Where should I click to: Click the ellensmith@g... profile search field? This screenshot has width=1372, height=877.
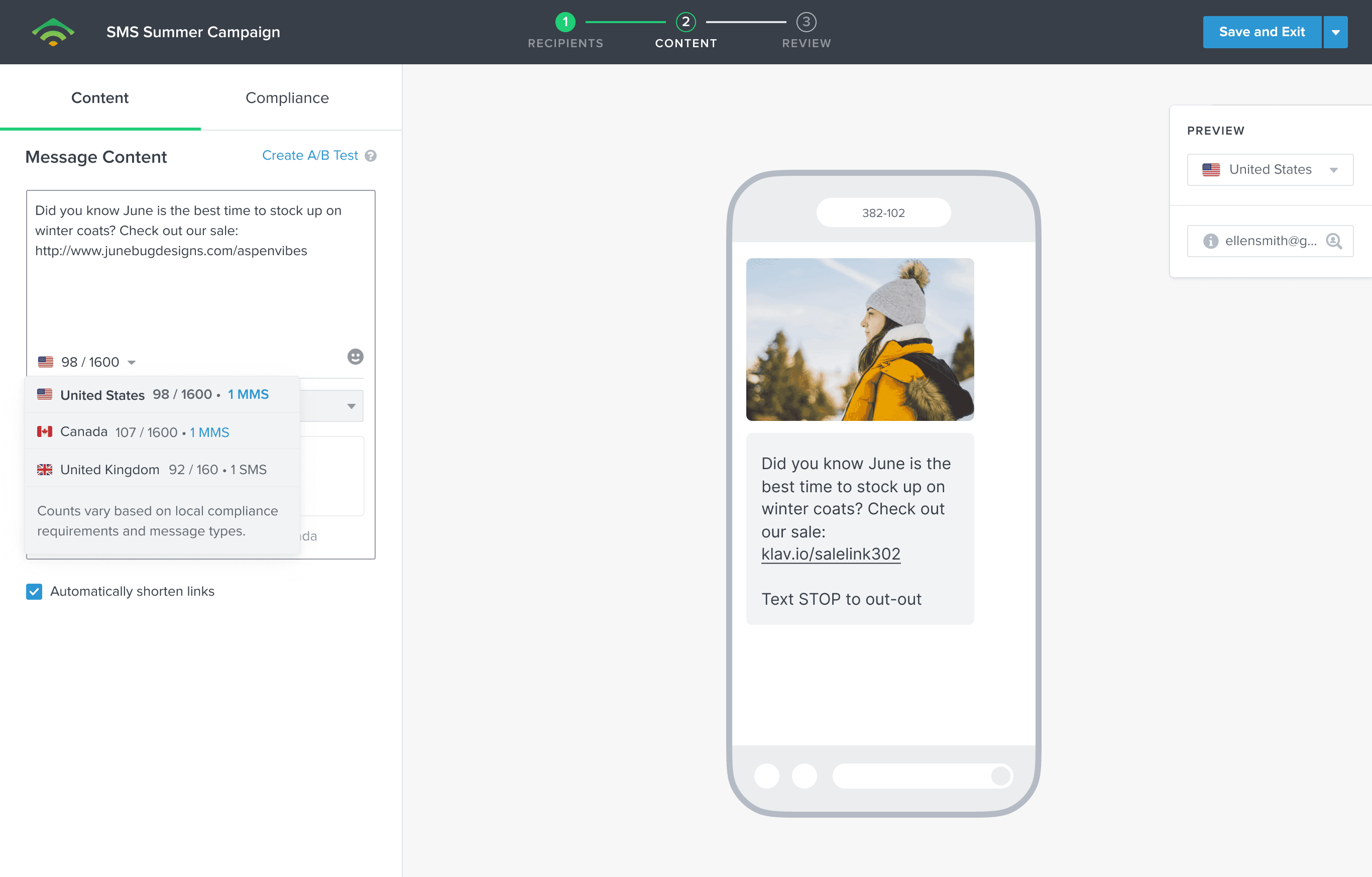(x=1270, y=241)
